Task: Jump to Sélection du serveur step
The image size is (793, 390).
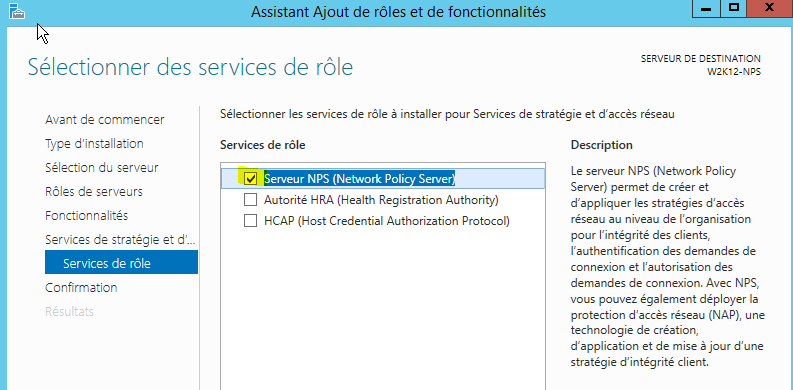Action: (102, 167)
